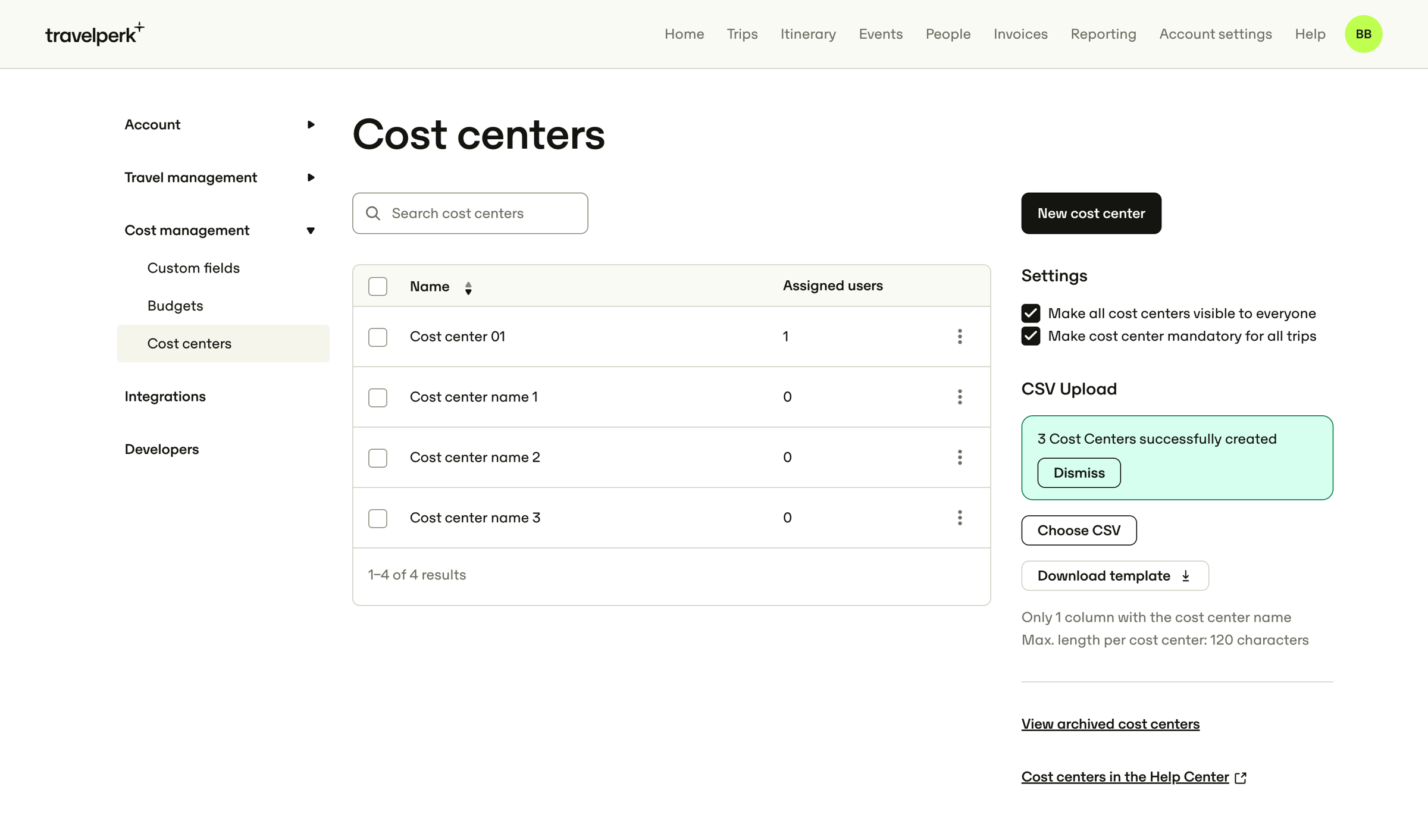The image size is (1428, 840).
Task: Collapse the Cost management section arrow
Action: 311,230
